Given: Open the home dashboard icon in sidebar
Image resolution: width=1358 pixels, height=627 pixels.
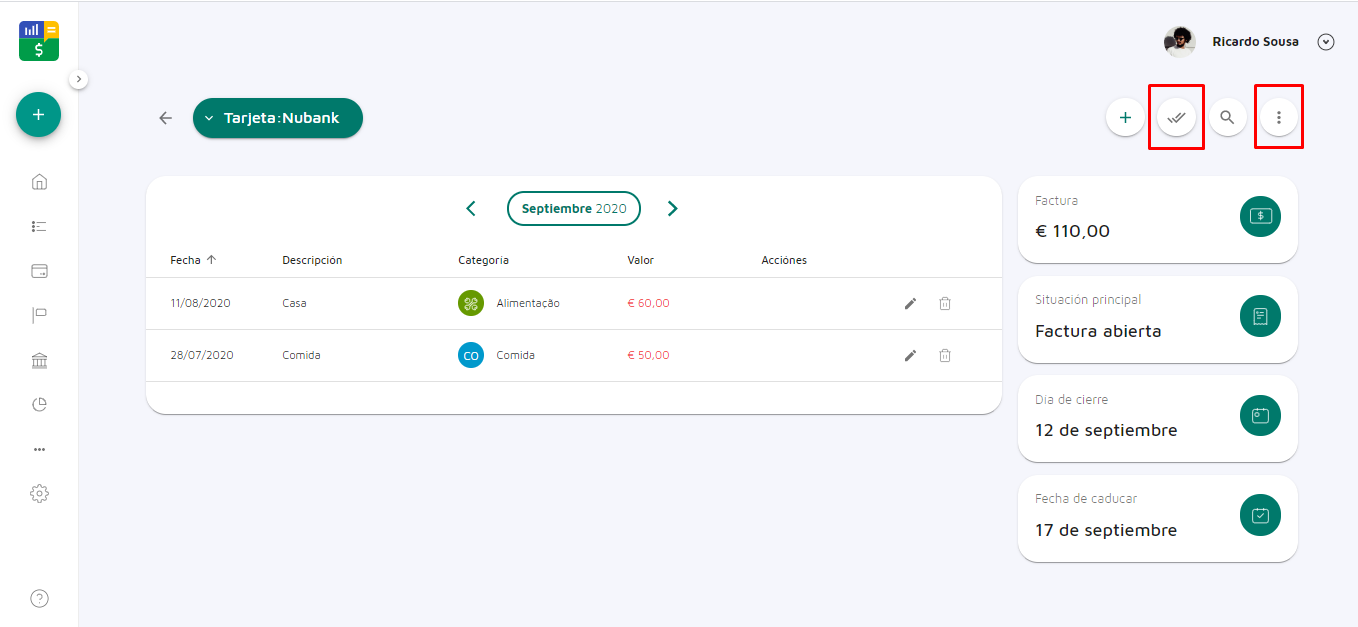Looking at the screenshot, I should click(x=39, y=182).
